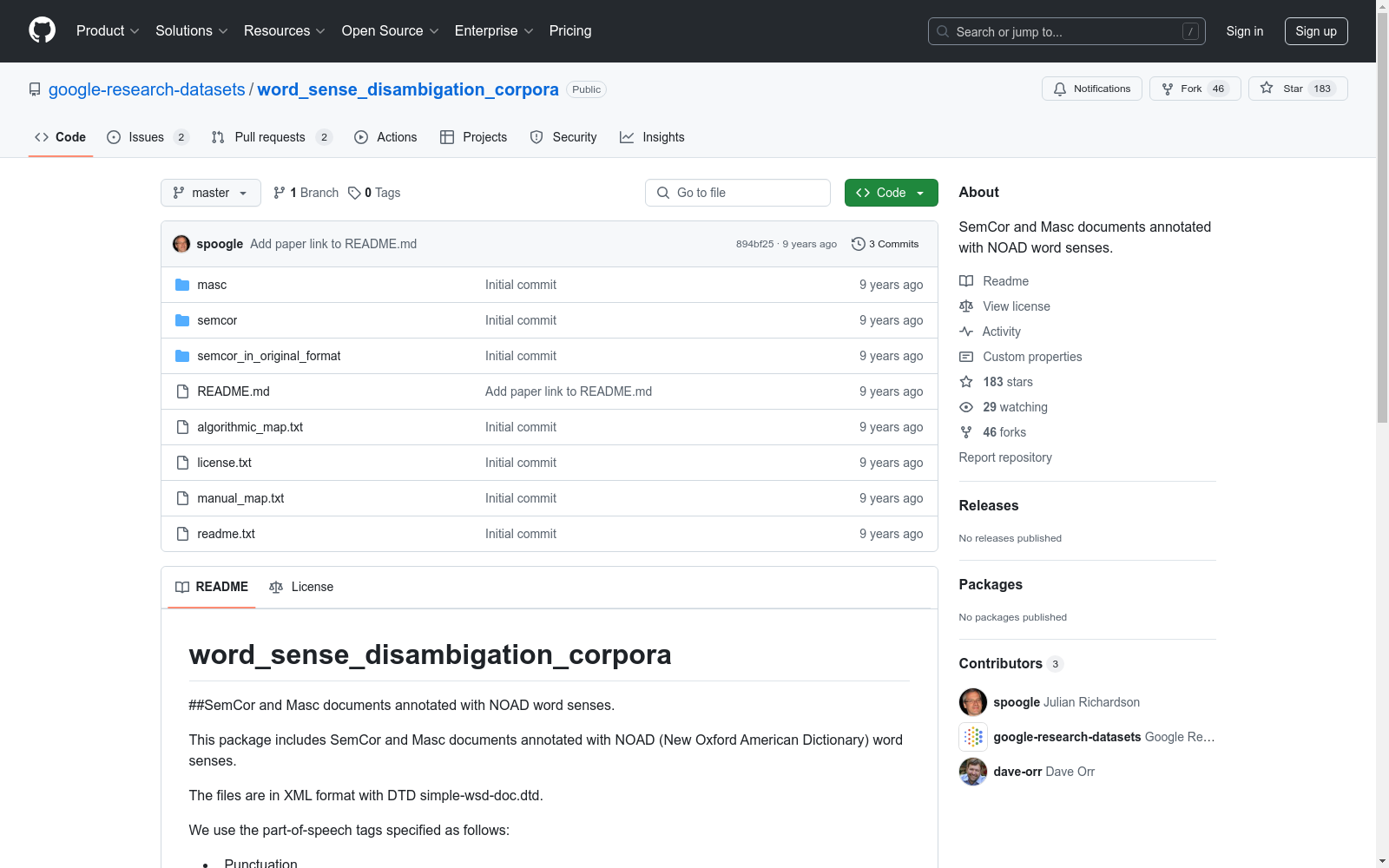The width and height of the screenshot is (1389, 868).
Task: Open the google-research-datasets owner link
Action: (147, 89)
